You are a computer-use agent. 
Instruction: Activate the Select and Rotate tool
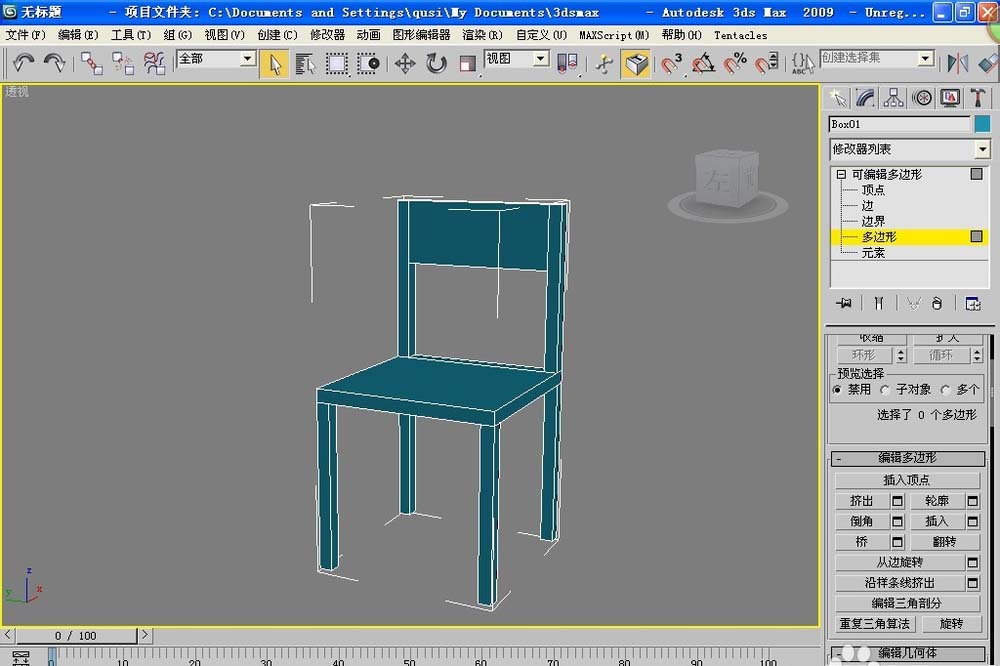436,64
